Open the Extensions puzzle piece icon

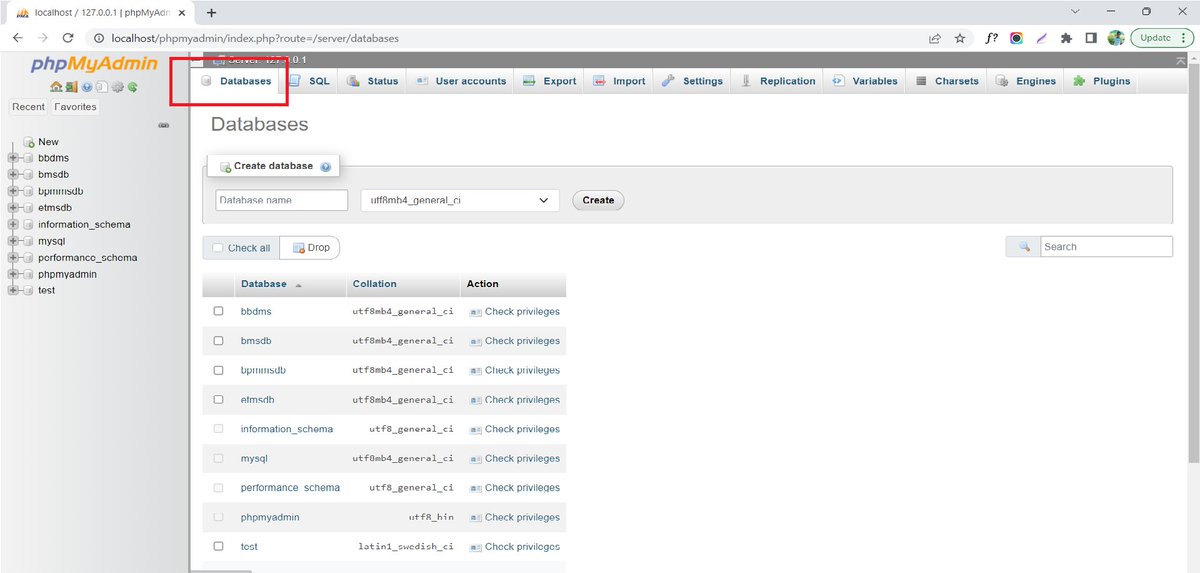tap(1066, 38)
